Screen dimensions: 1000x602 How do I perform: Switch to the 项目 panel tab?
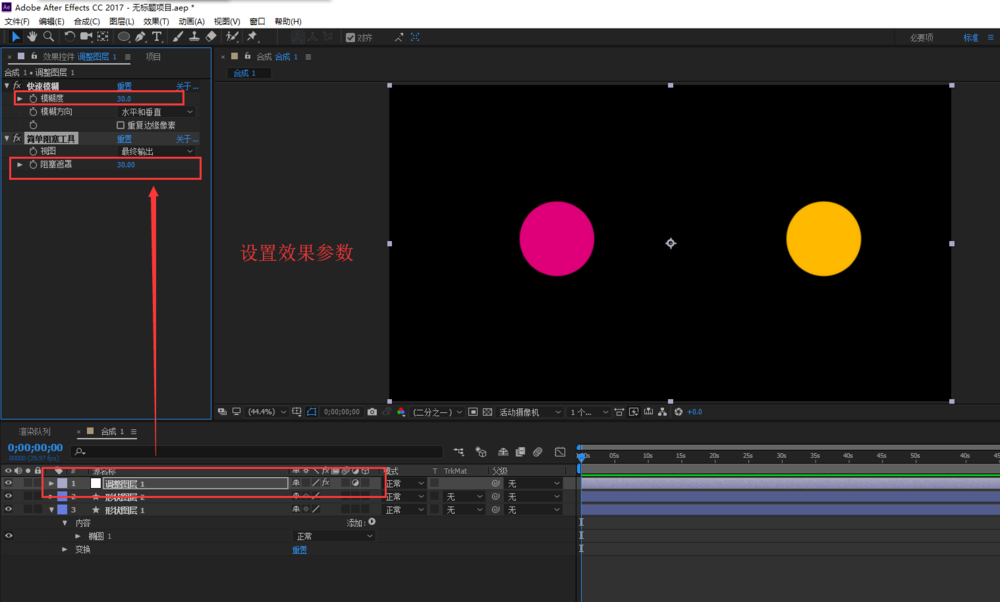[153, 57]
